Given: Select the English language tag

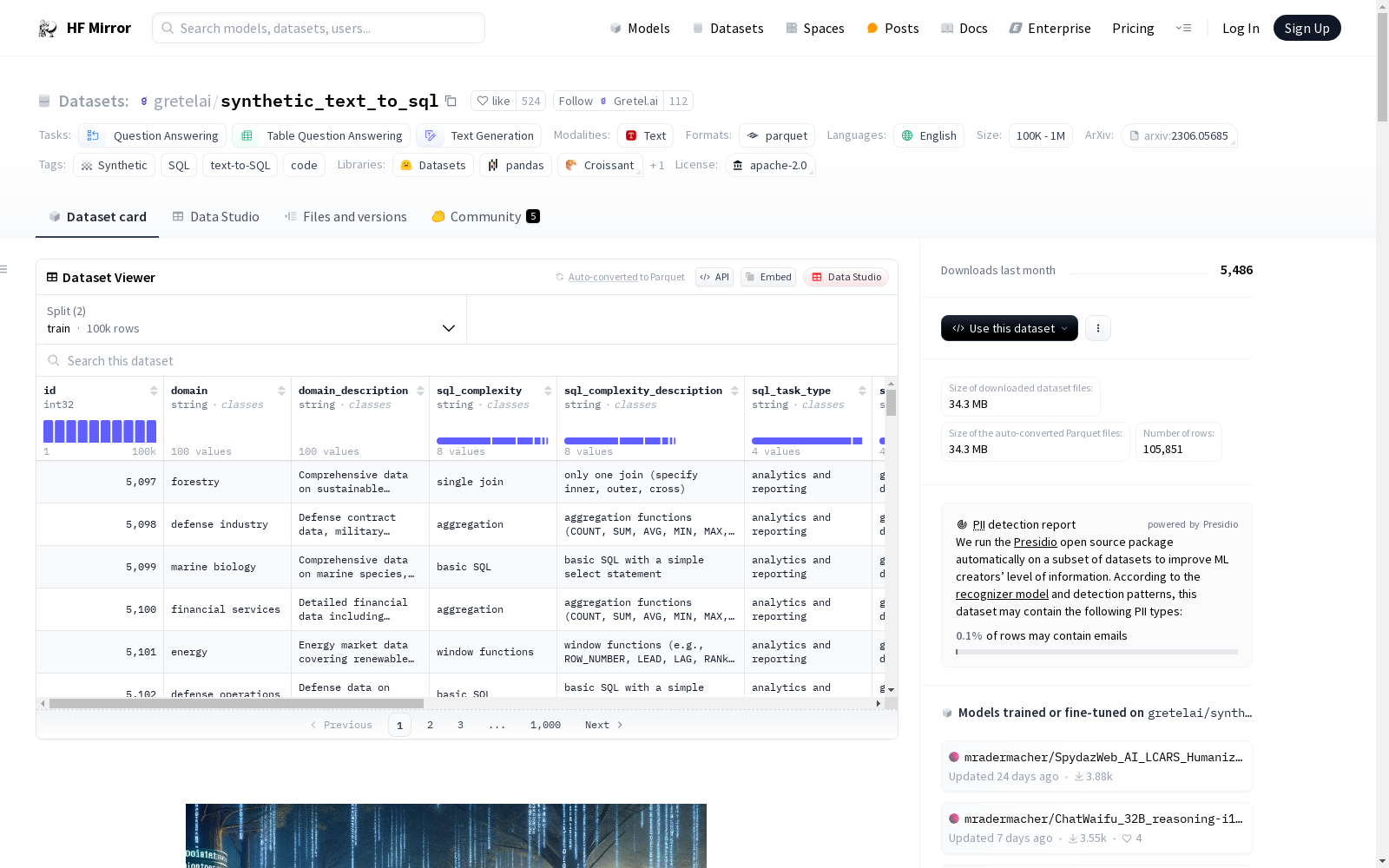Looking at the screenshot, I should pyautogui.click(x=929, y=135).
